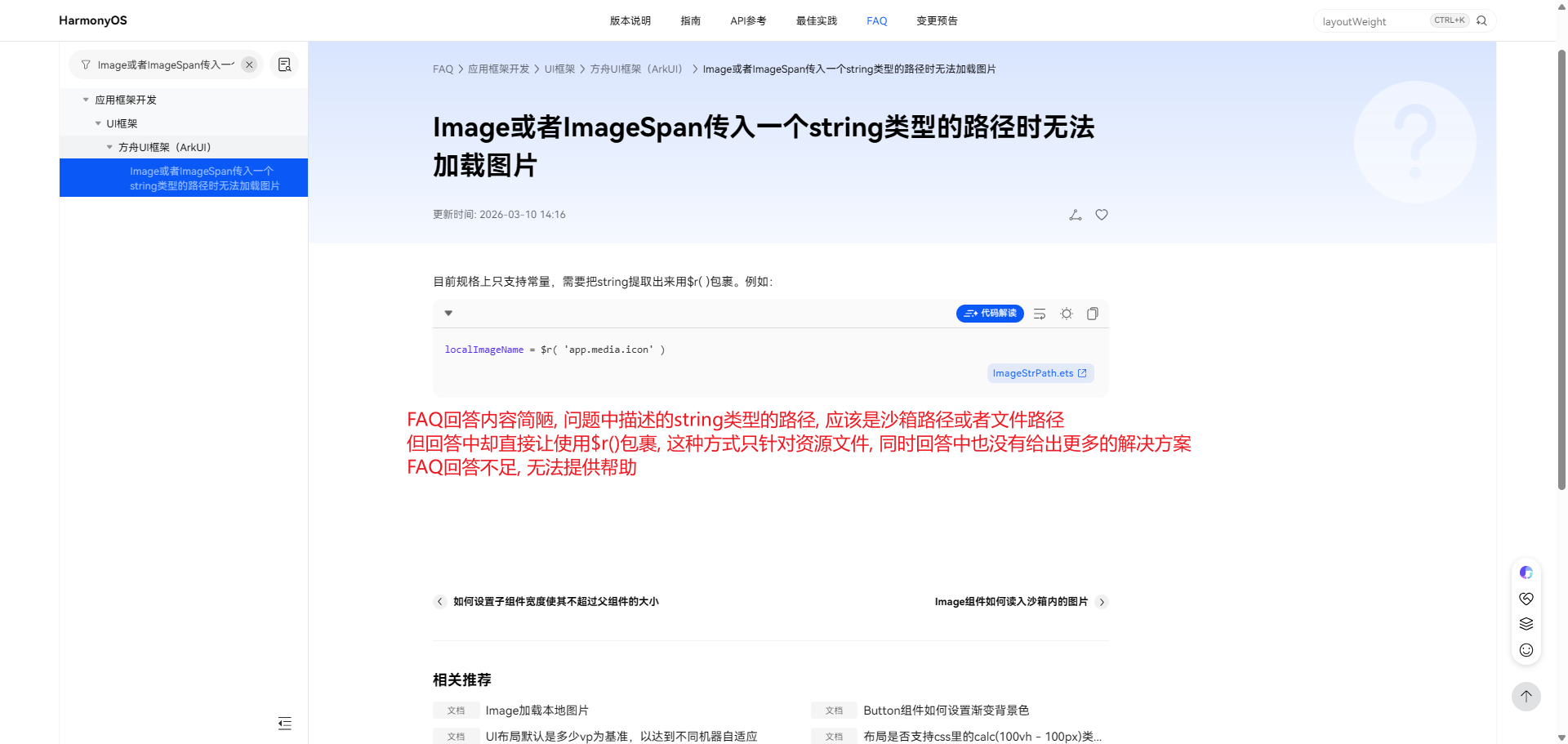
Task: Switch code block to light/dark theme
Action: pyautogui.click(x=1067, y=314)
